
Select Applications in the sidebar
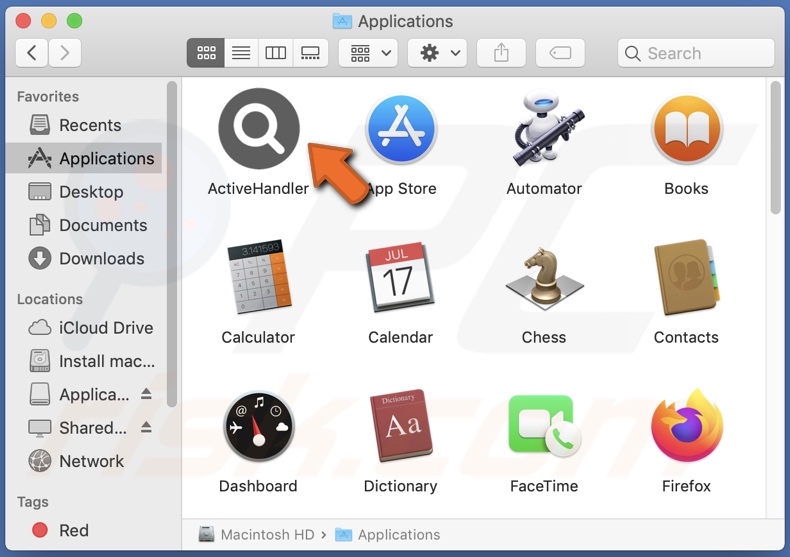click(83, 158)
